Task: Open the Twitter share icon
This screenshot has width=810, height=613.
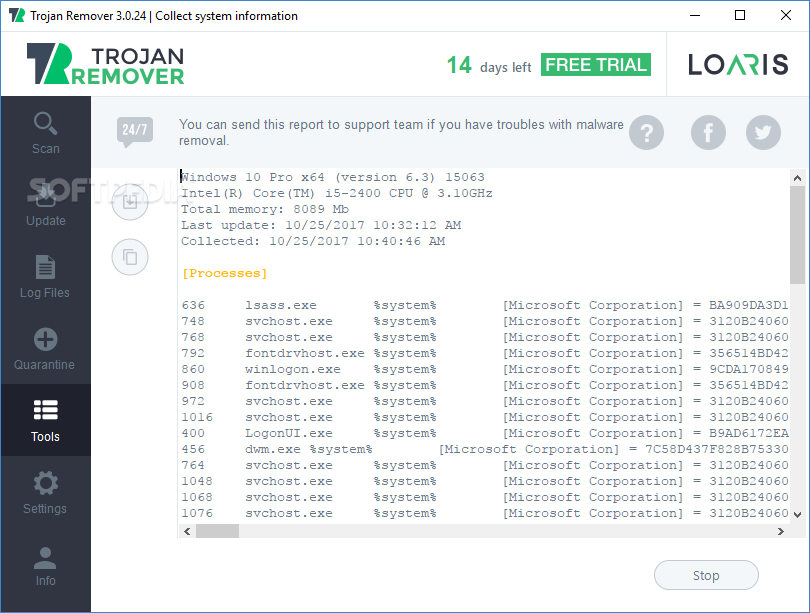Action: click(x=763, y=132)
